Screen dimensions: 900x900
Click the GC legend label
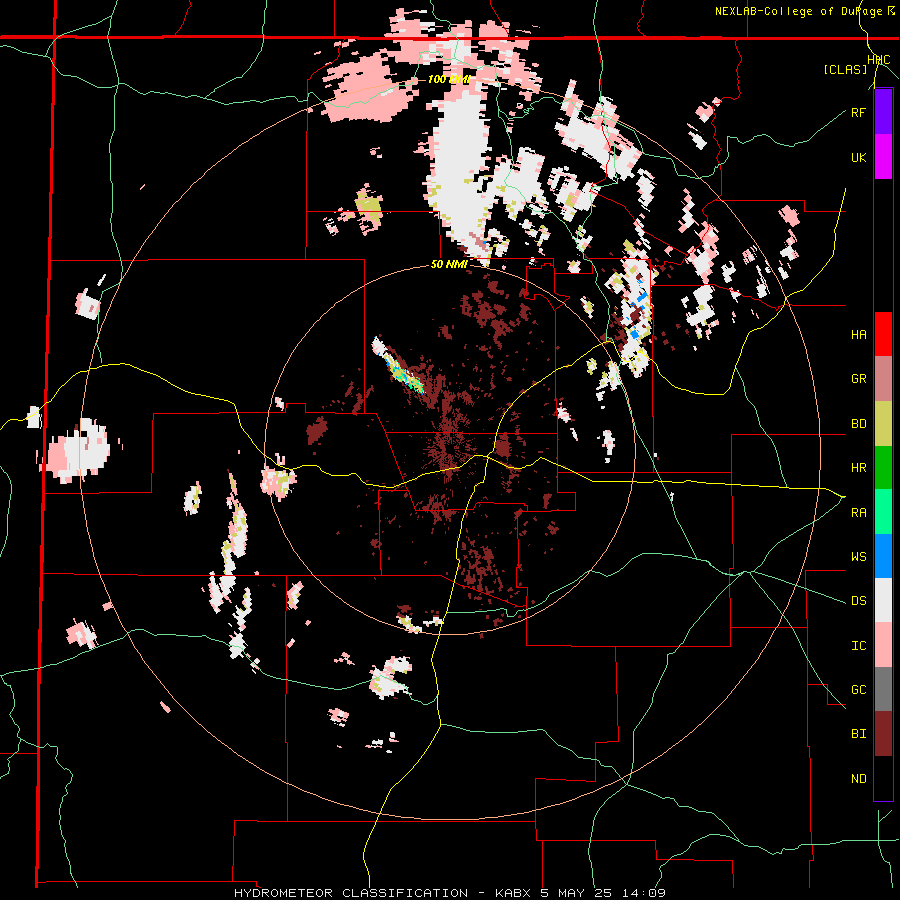[x=858, y=690]
